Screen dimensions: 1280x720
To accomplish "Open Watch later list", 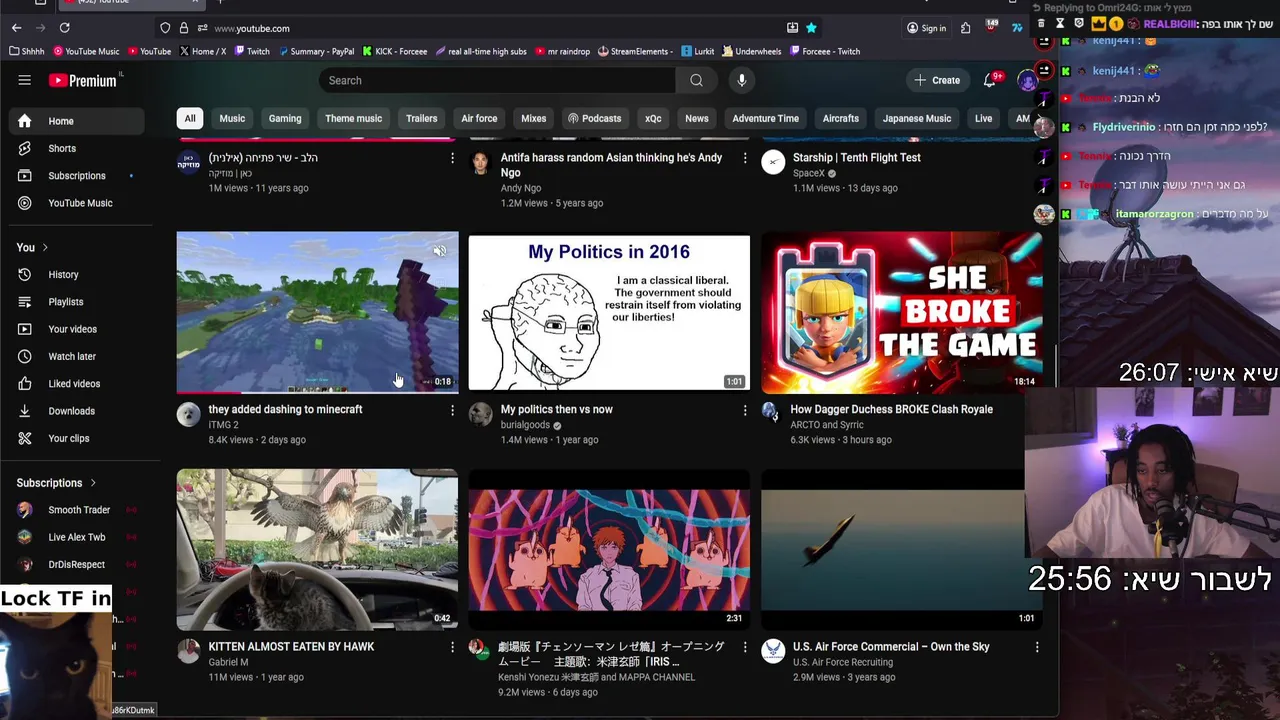I will click(78, 356).
